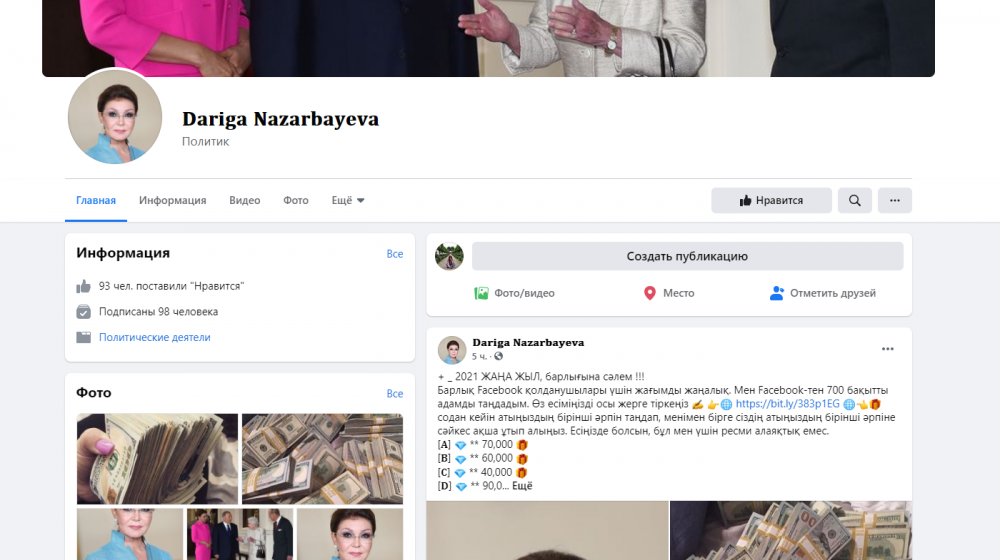Click Все link in Информация panel

395,254
